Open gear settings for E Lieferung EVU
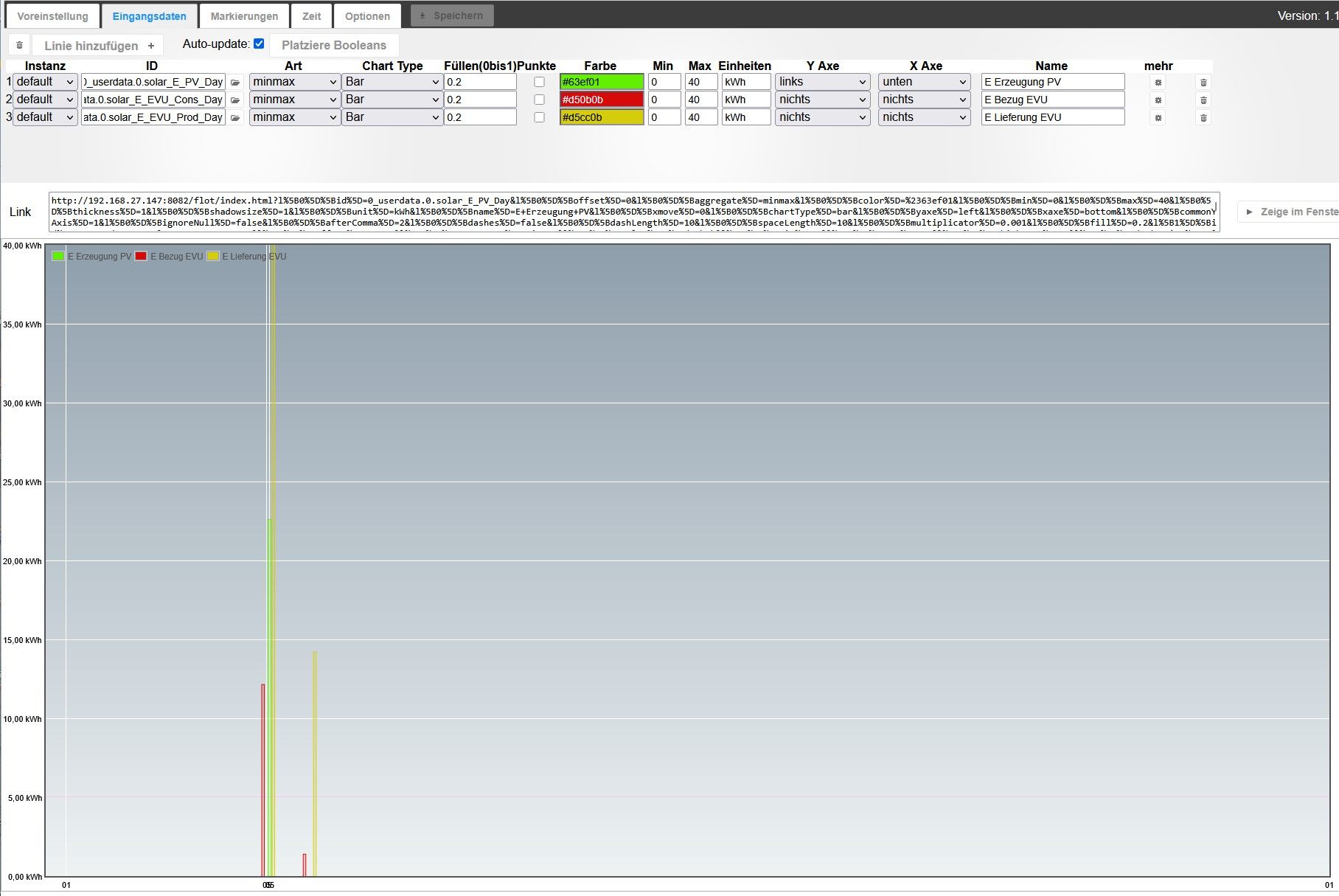 [x=1158, y=118]
